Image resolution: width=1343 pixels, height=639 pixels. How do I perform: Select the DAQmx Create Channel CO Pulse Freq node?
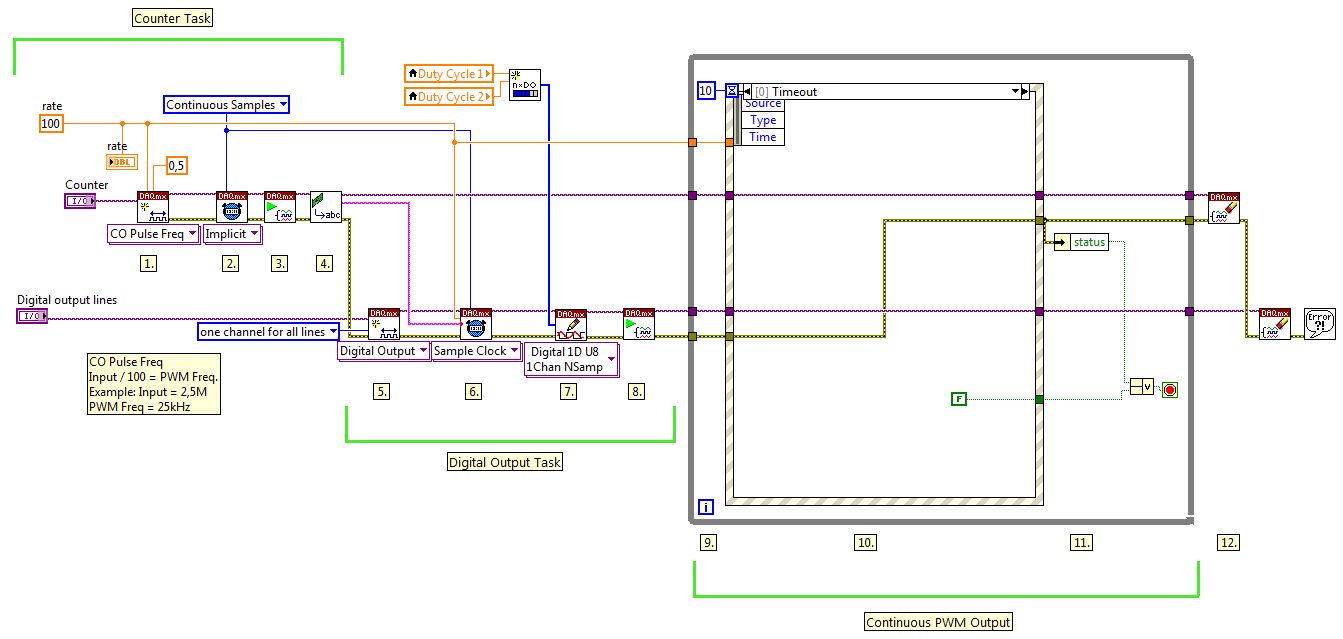click(x=153, y=207)
